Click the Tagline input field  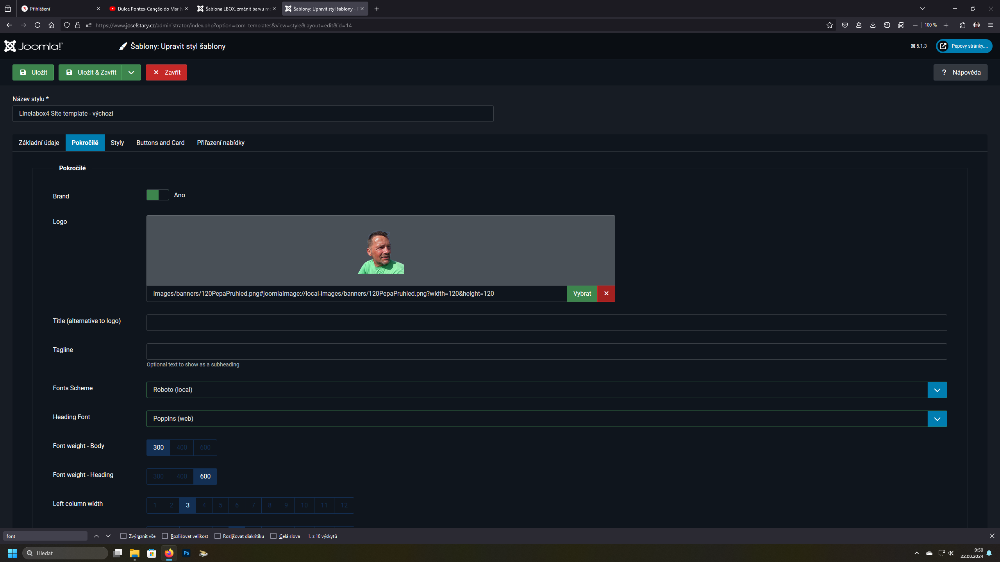click(546, 351)
